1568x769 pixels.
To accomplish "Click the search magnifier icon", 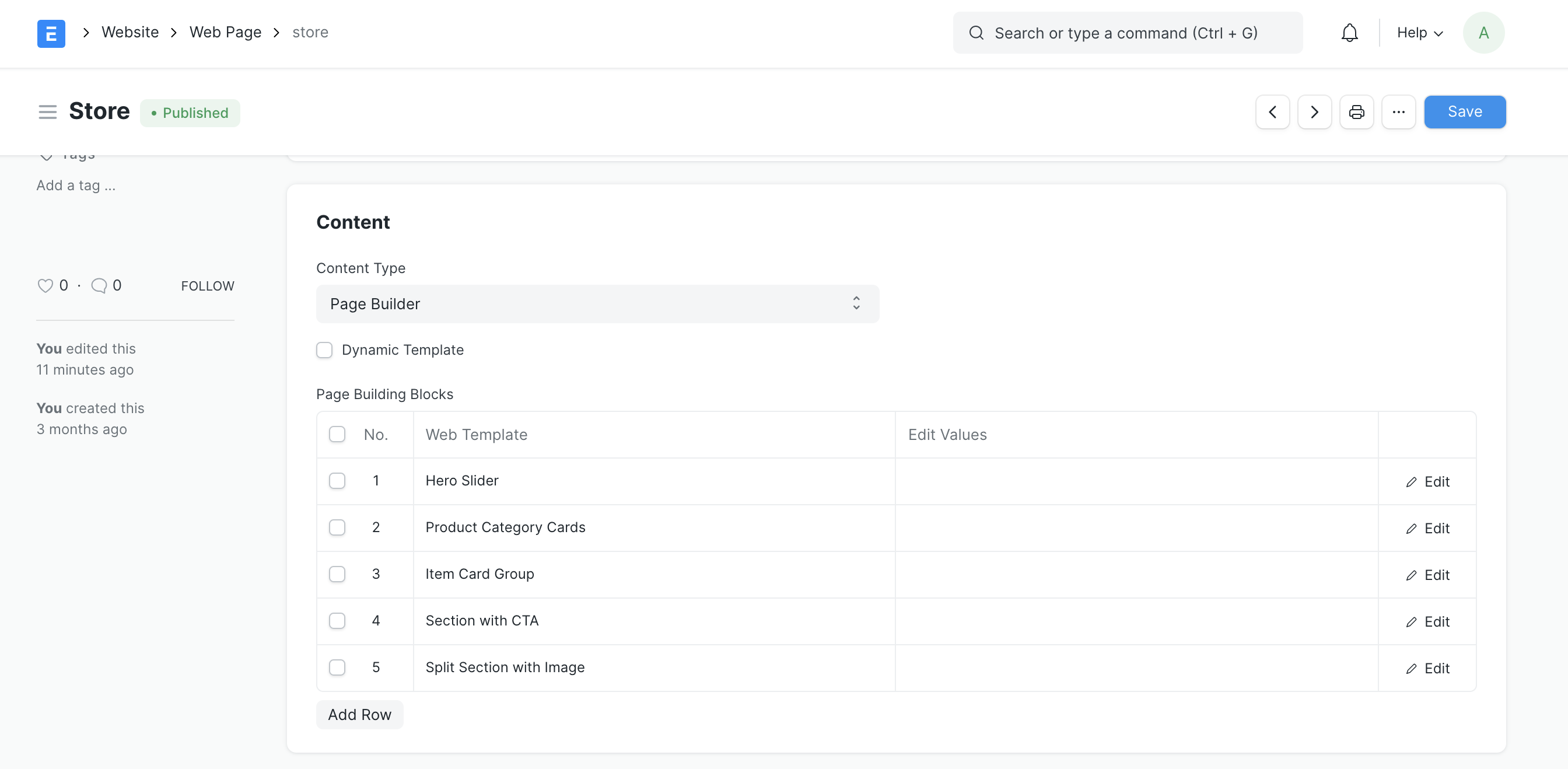I will pyautogui.click(x=977, y=33).
